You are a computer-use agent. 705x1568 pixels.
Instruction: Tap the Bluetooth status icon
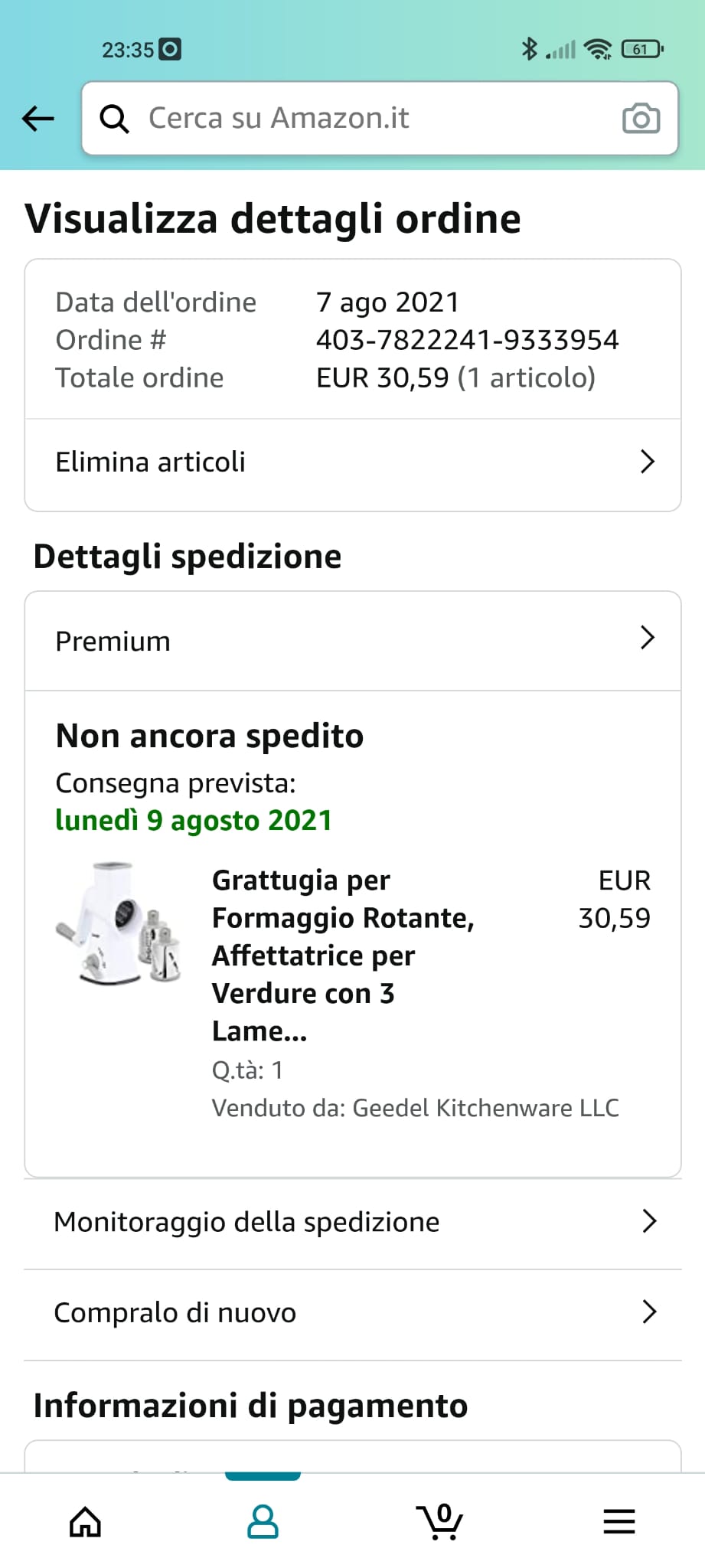[x=528, y=49]
